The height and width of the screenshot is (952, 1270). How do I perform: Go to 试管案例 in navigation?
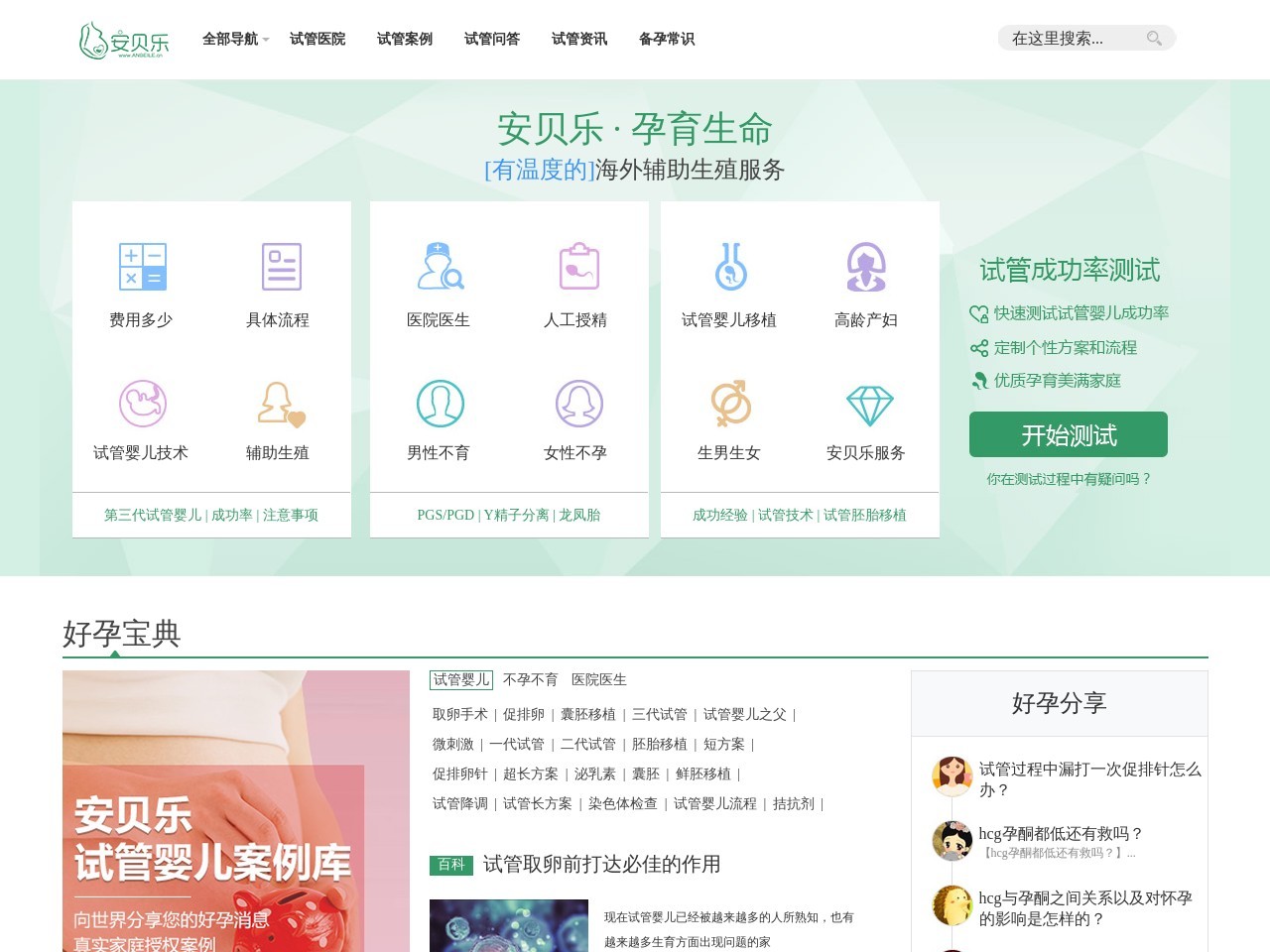pyautogui.click(x=405, y=39)
